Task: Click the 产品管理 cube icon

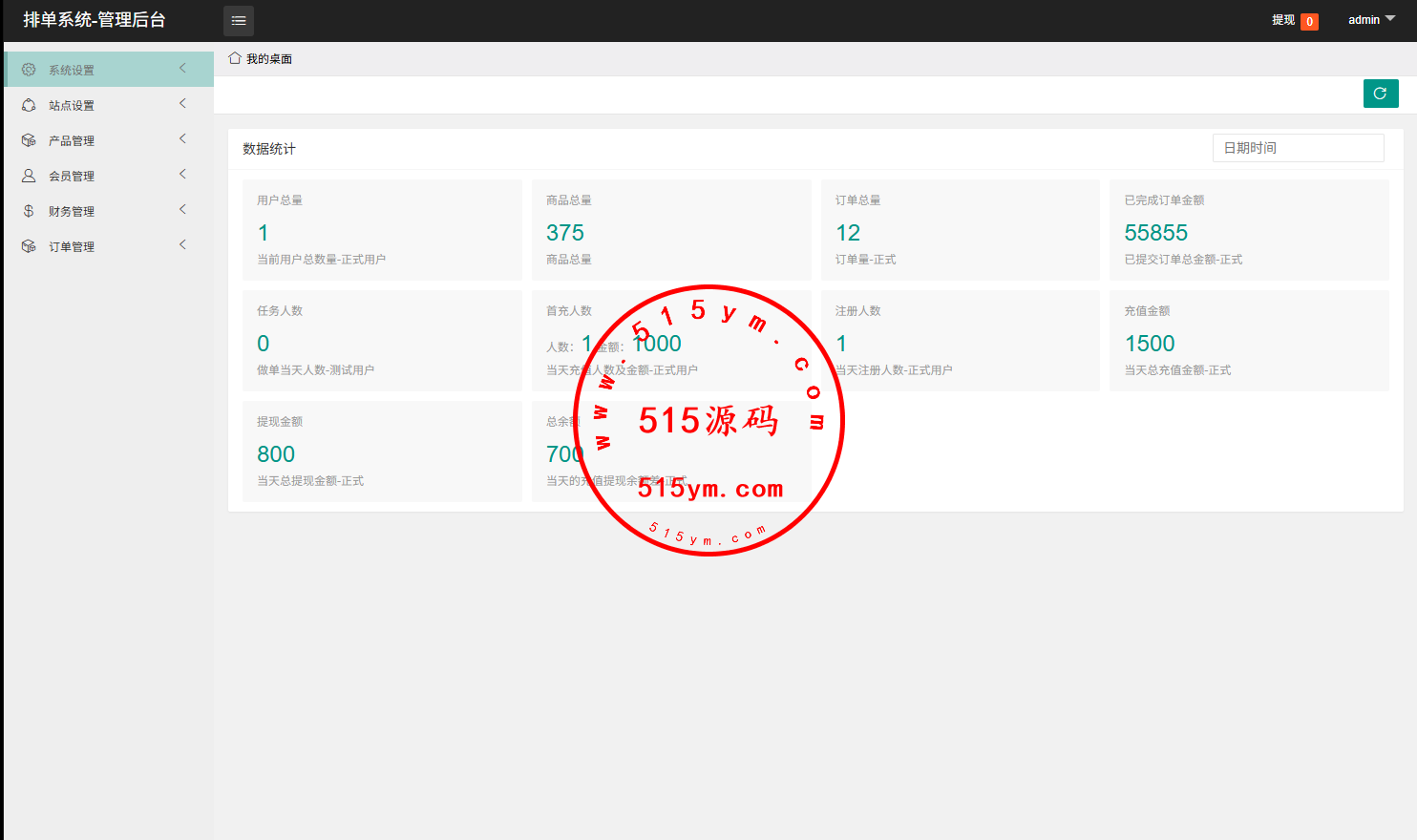Action: pos(29,140)
